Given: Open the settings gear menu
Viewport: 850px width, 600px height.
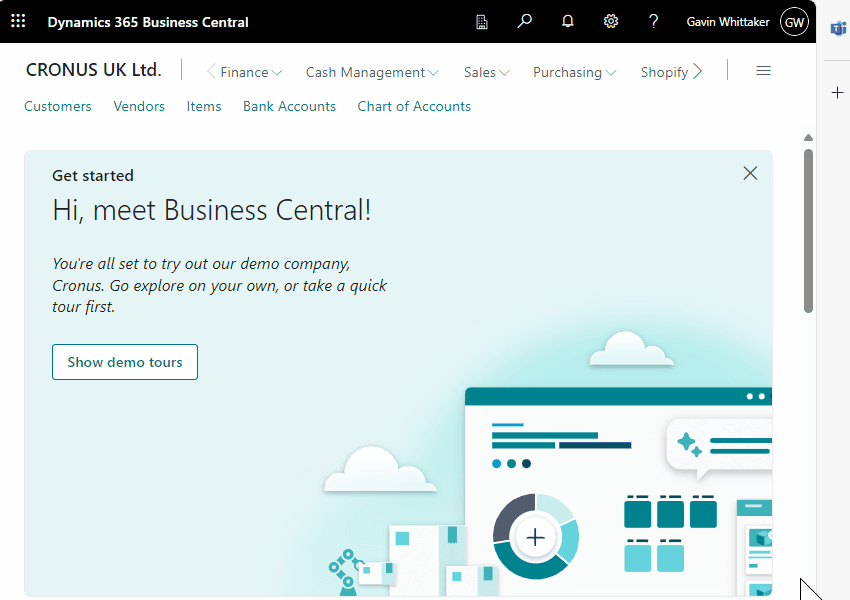Looking at the screenshot, I should click(x=611, y=21).
